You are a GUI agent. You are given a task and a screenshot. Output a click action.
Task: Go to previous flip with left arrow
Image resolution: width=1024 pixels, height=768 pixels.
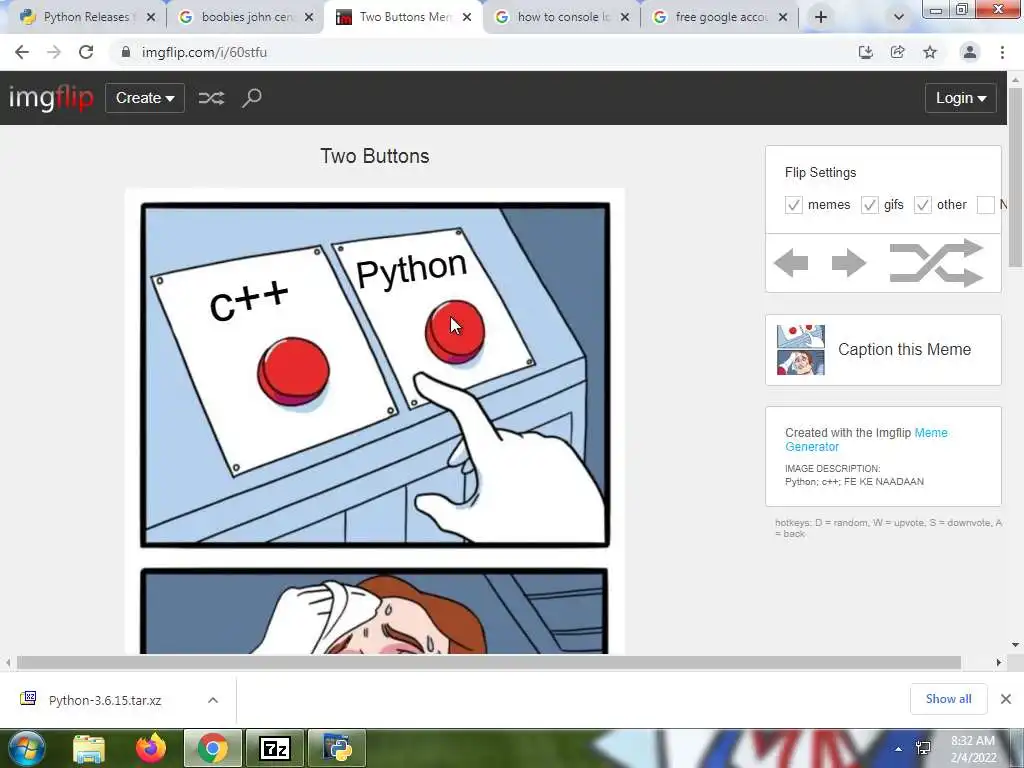tap(792, 263)
